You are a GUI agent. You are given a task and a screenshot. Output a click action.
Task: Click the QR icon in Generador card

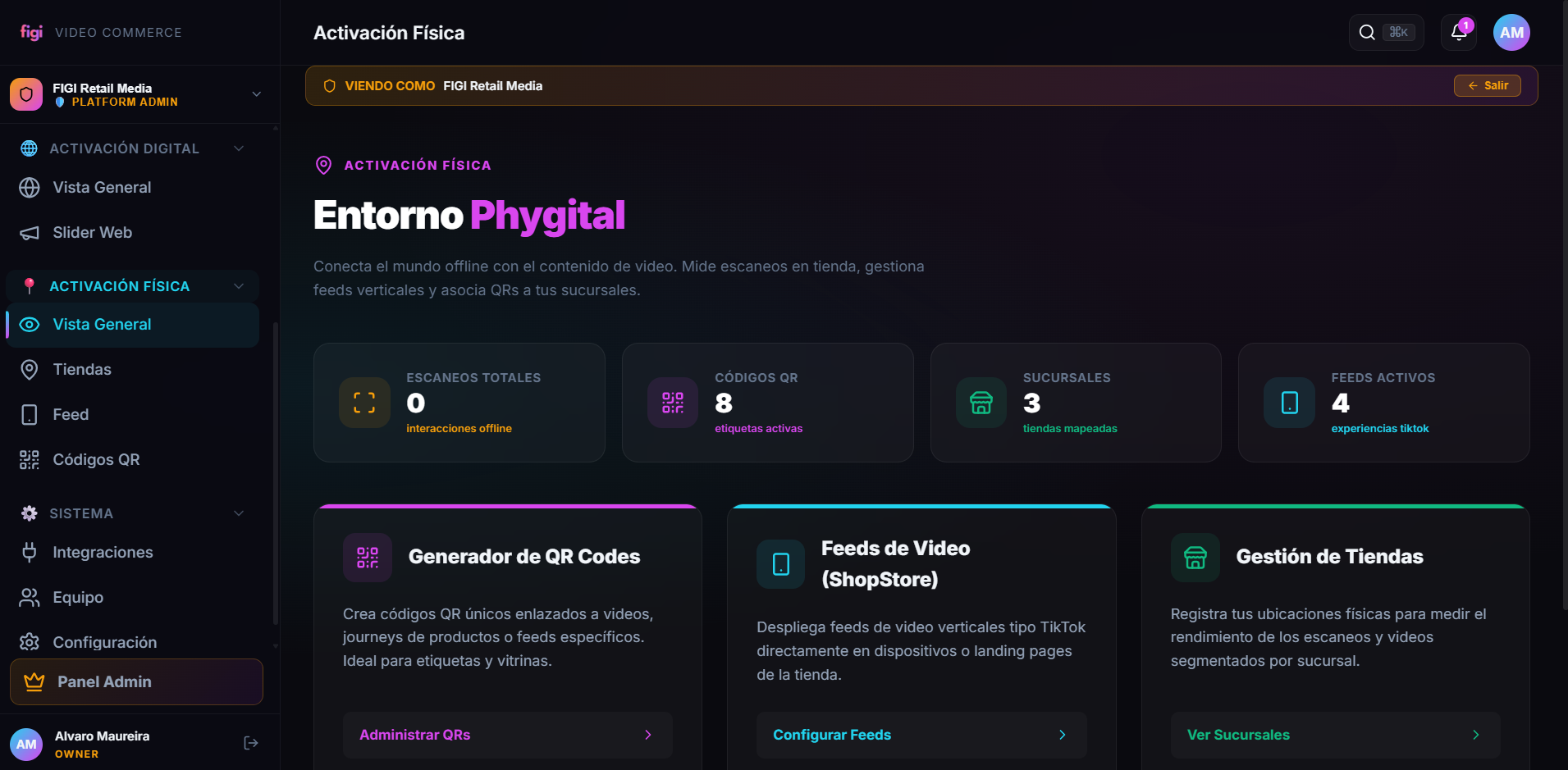[368, 558]
